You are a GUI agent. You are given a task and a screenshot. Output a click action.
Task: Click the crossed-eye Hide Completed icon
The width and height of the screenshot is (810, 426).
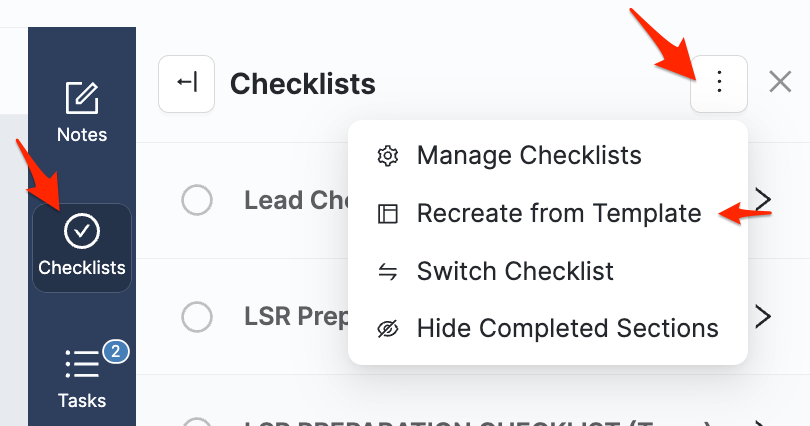click(387, 329)
